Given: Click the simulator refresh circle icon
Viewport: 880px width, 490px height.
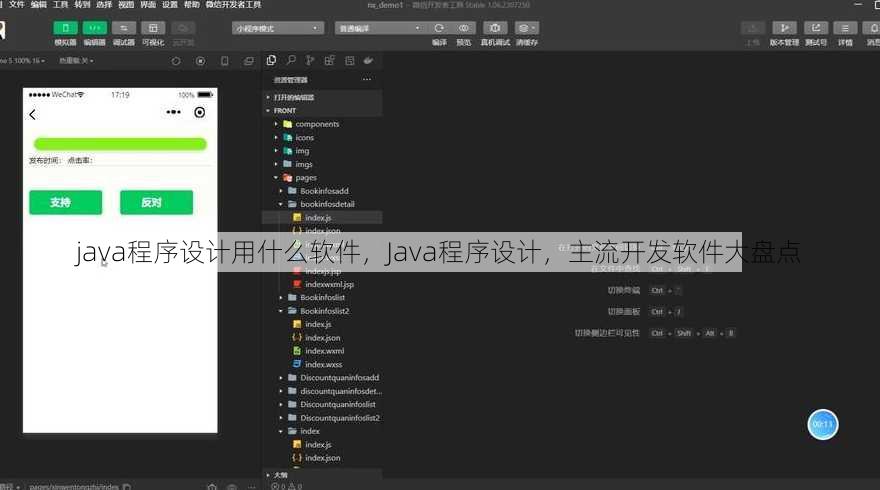Looking at the screenshot, I should (176, 61).
